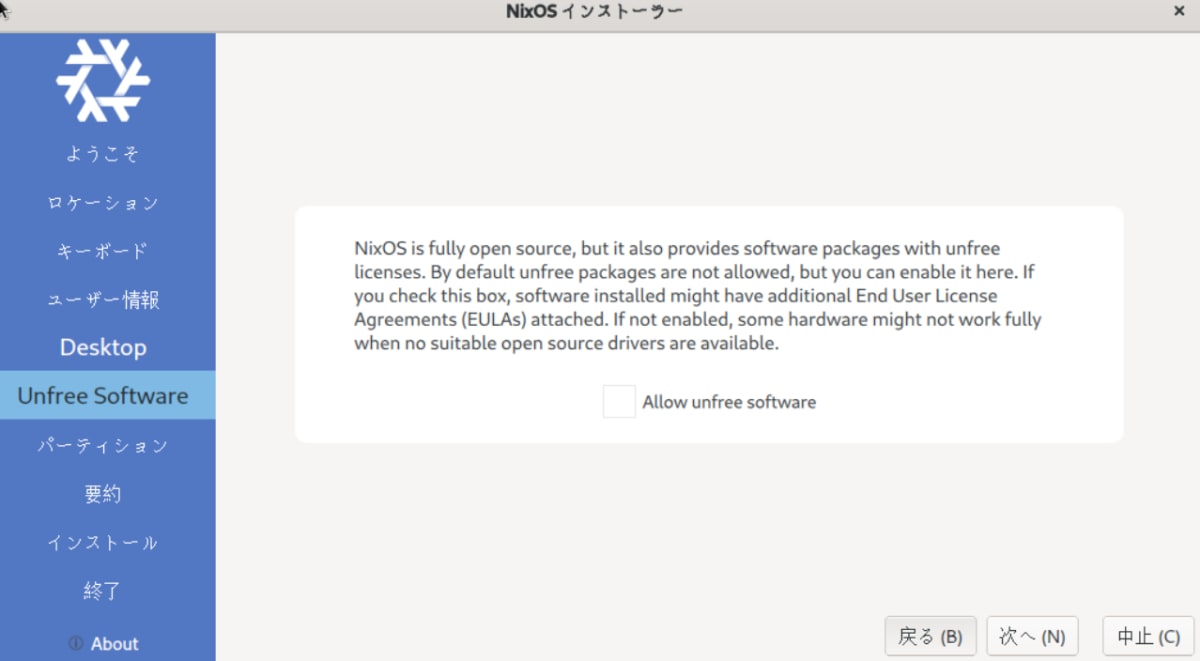Jump to the パーティション step
The image size is (1200, 661).
[x=103, y=444]
